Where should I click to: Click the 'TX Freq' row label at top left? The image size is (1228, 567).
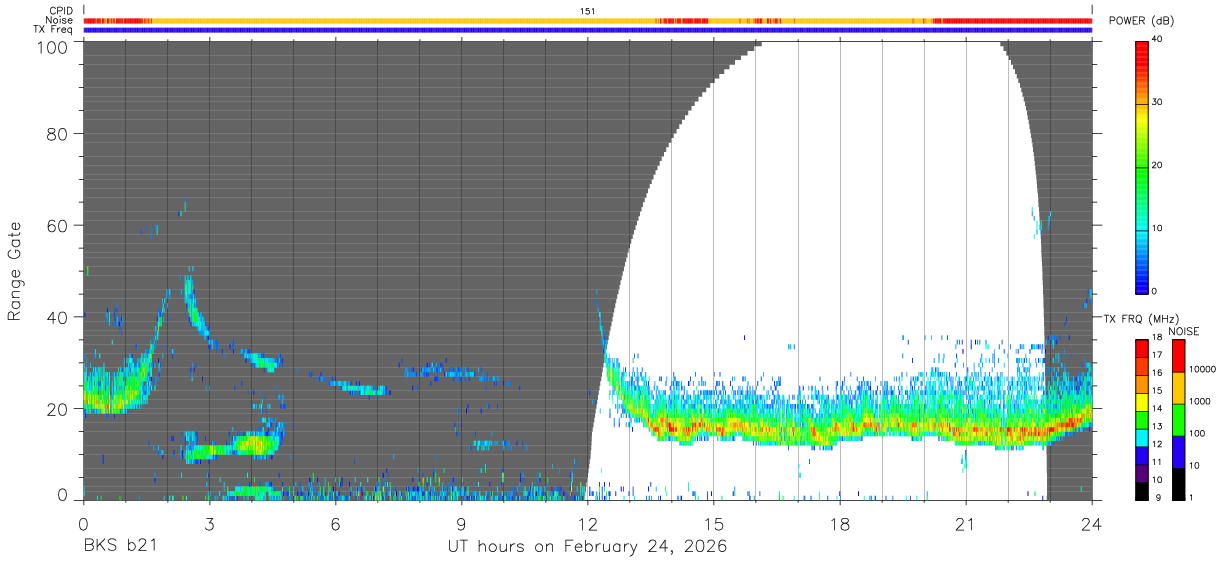[53, 30]
